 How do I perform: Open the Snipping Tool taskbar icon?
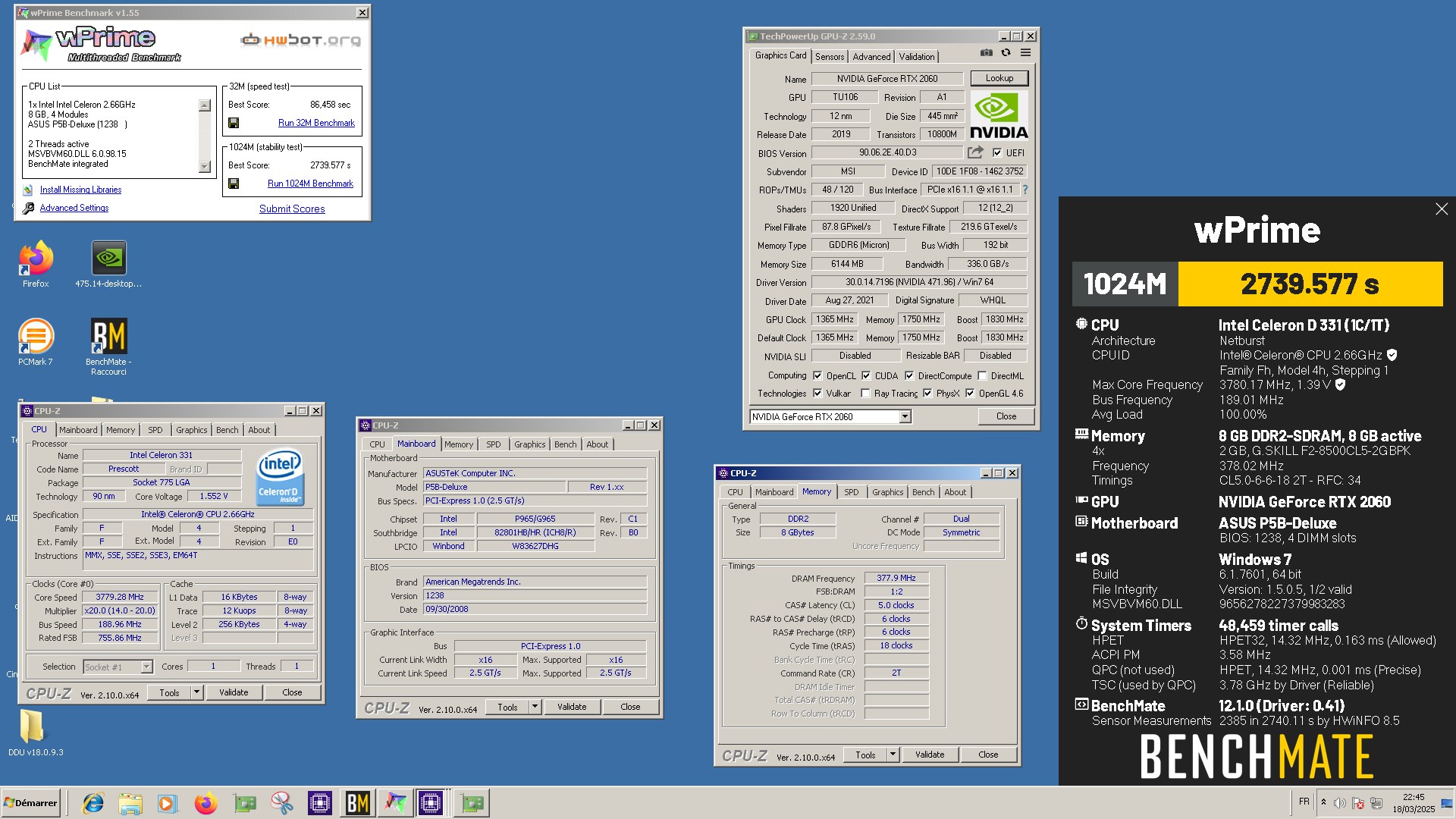(x=282, y=803)
